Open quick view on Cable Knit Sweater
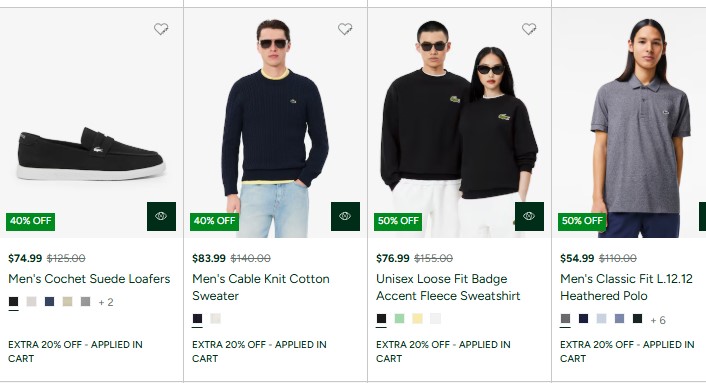Image resolution: width=706 pixels, height=383 pixels. pos(345,216)
